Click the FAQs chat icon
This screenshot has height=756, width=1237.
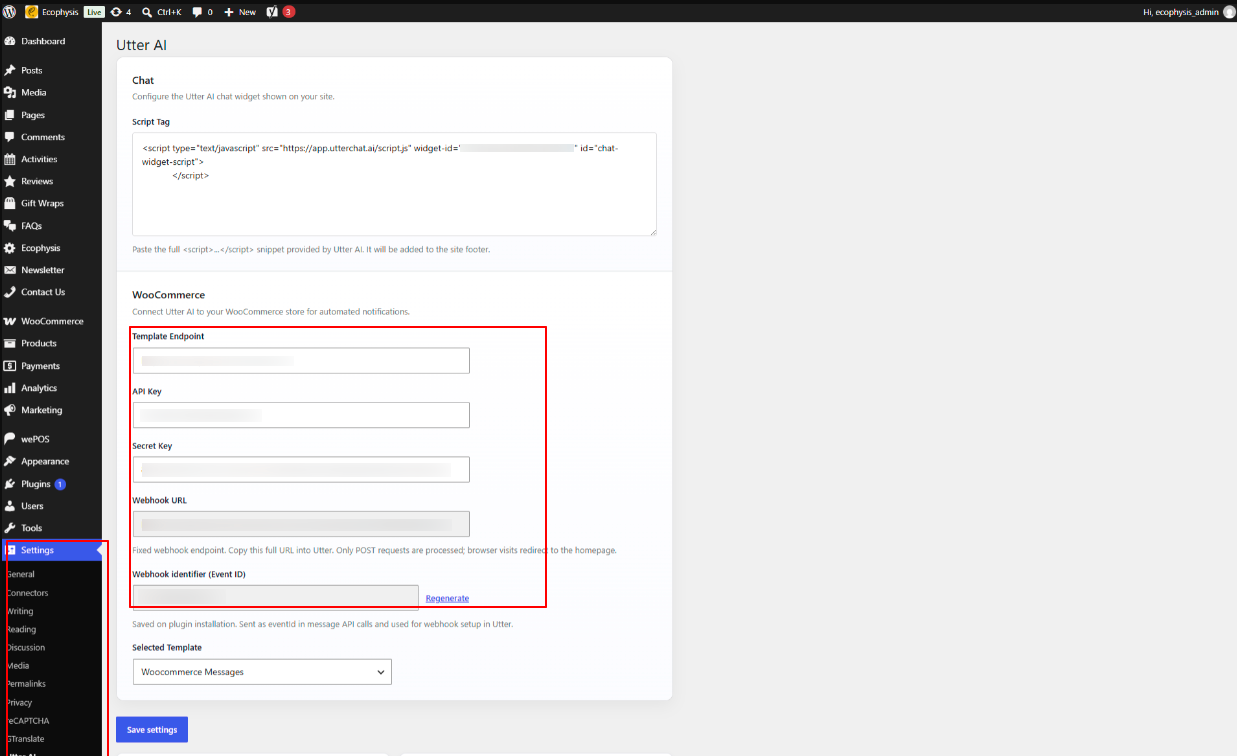(x=10, y=226)
